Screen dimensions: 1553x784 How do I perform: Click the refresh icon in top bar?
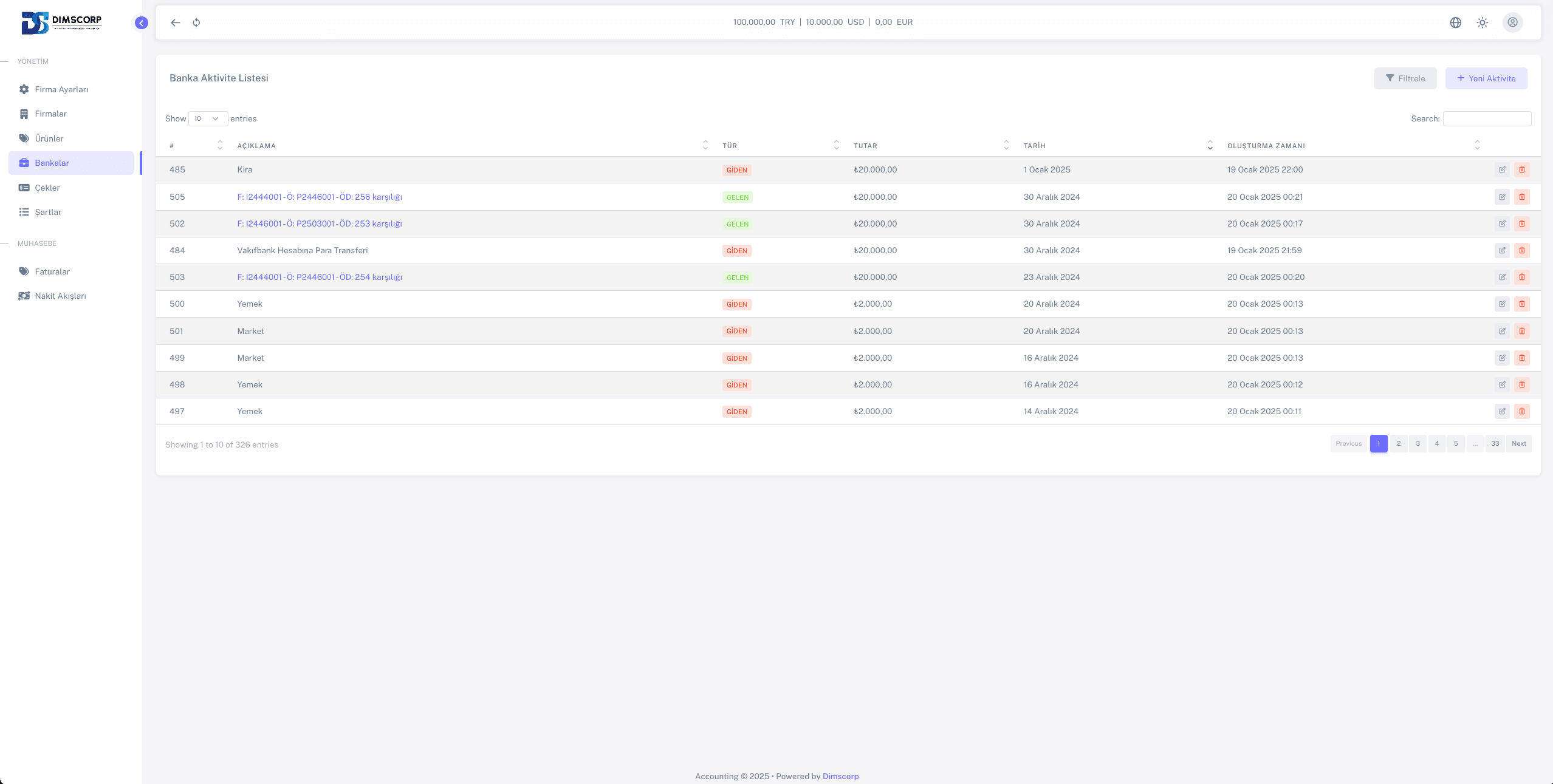[196, 23]
